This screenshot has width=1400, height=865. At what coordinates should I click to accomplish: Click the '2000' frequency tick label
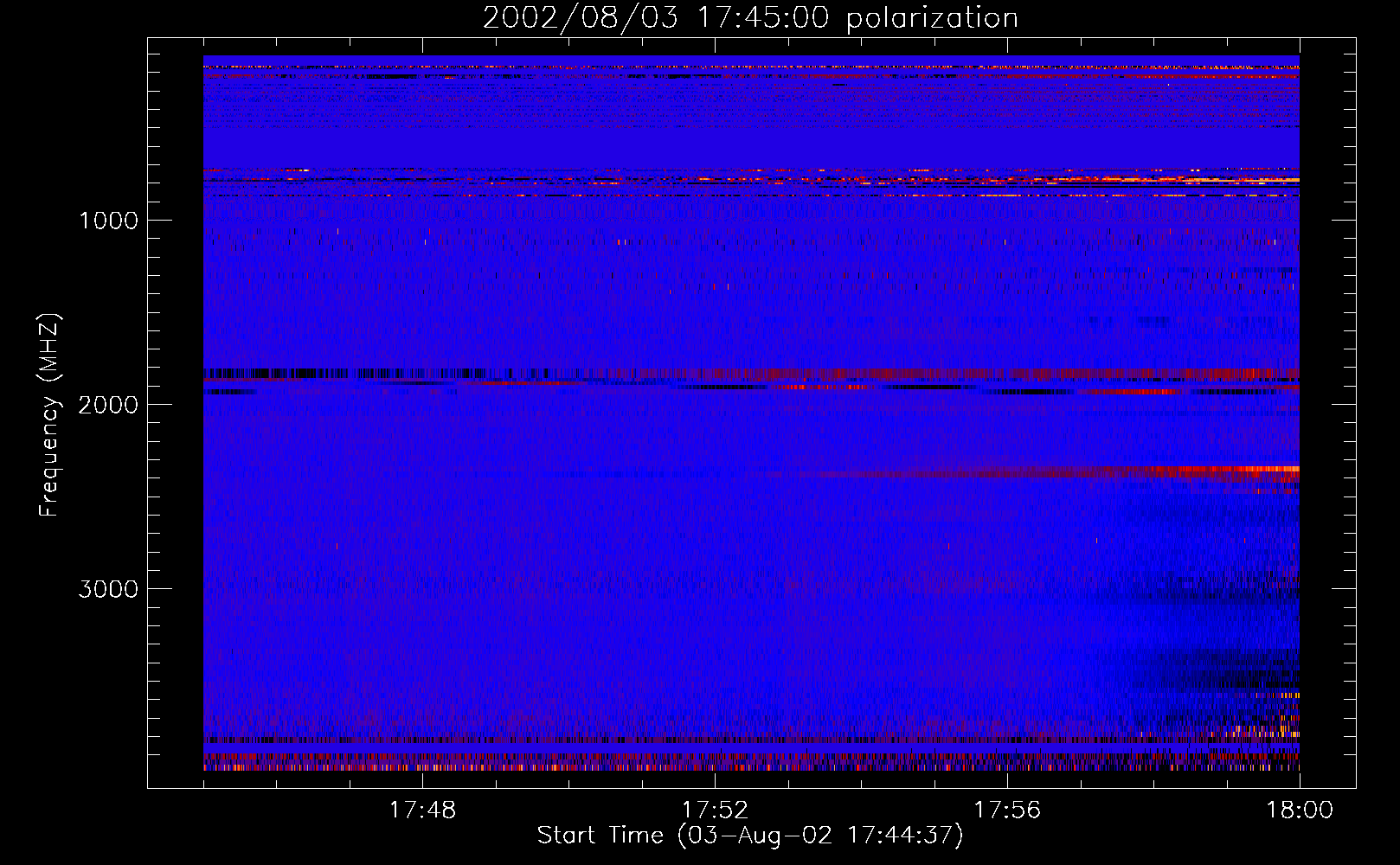click(x=108, y=405)
